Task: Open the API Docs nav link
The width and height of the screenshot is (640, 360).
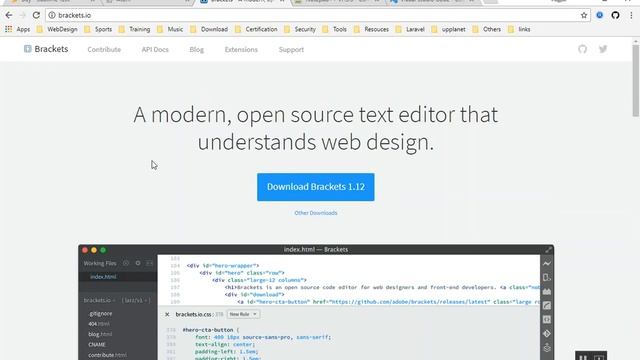Action: (155, 49)
